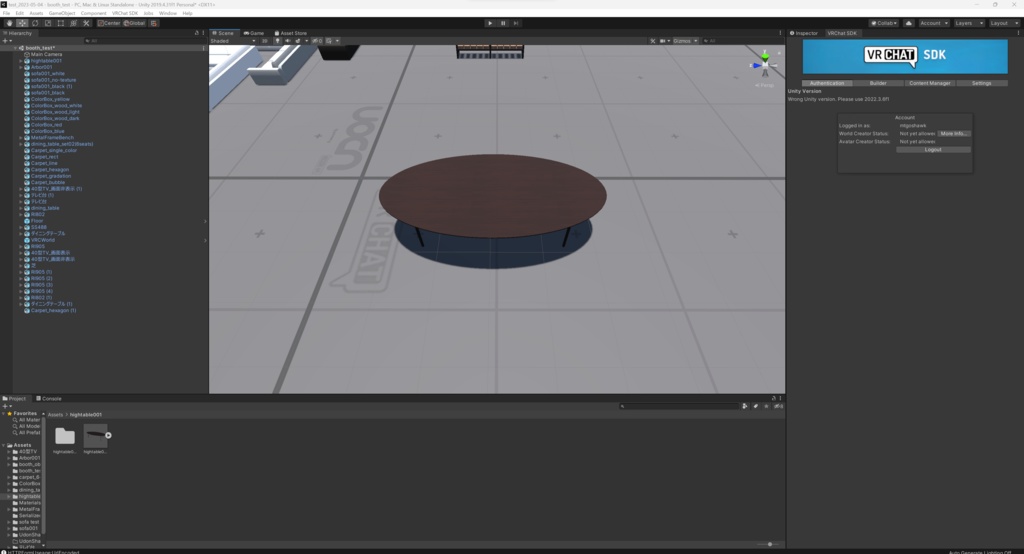Search by type in Project panel

click(x=744, y=406)
